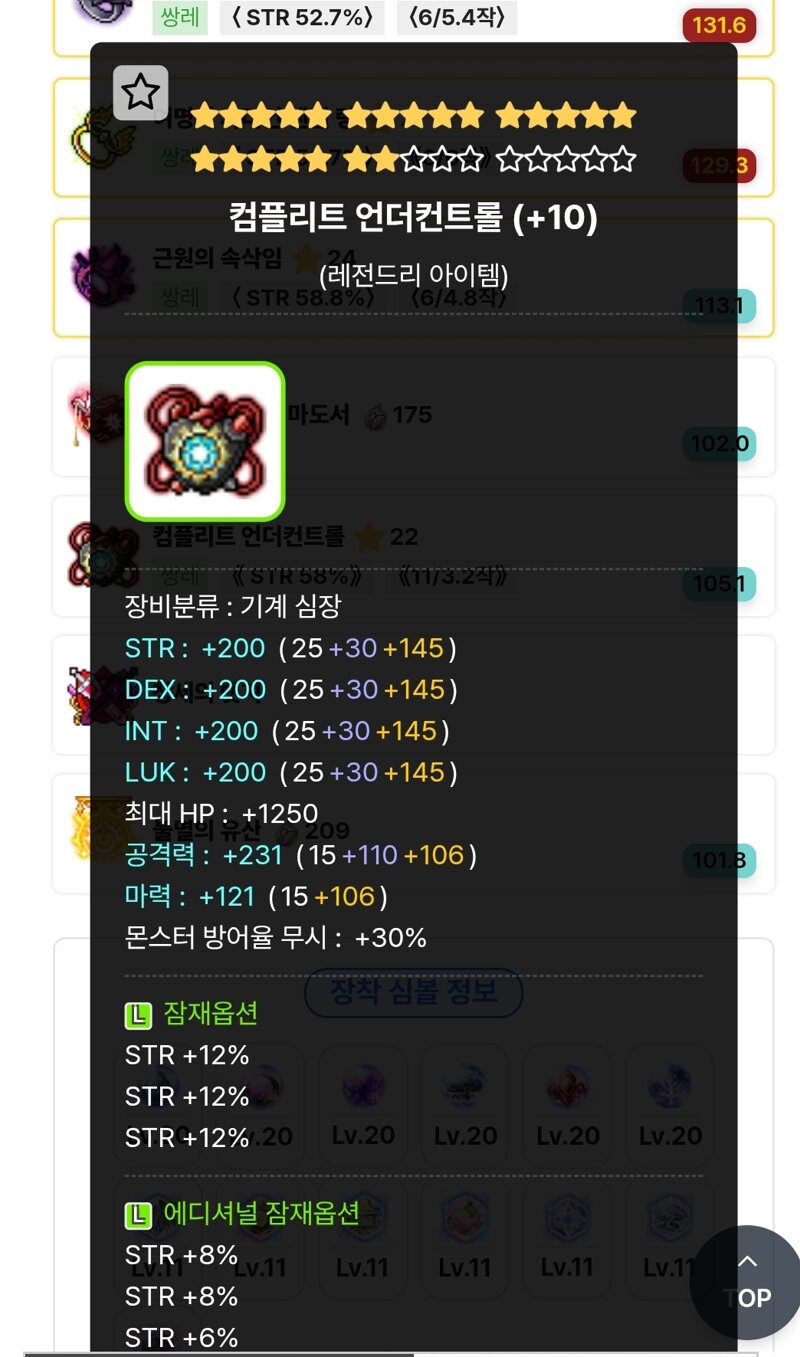The height and width of the screenshot is (1357, 800).
Task: Tap the 131.6 score badge
Action: tap(719, 25)
